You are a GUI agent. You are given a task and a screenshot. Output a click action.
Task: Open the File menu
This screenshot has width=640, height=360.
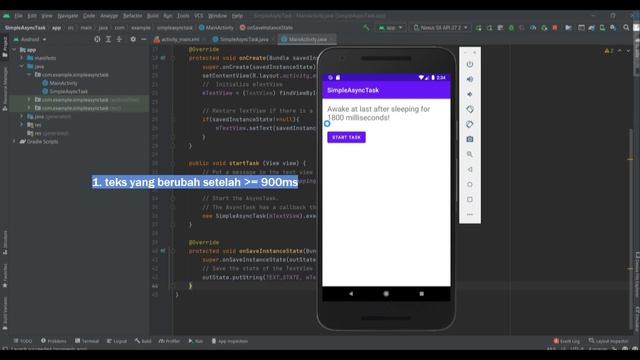(x=18, y=16)
